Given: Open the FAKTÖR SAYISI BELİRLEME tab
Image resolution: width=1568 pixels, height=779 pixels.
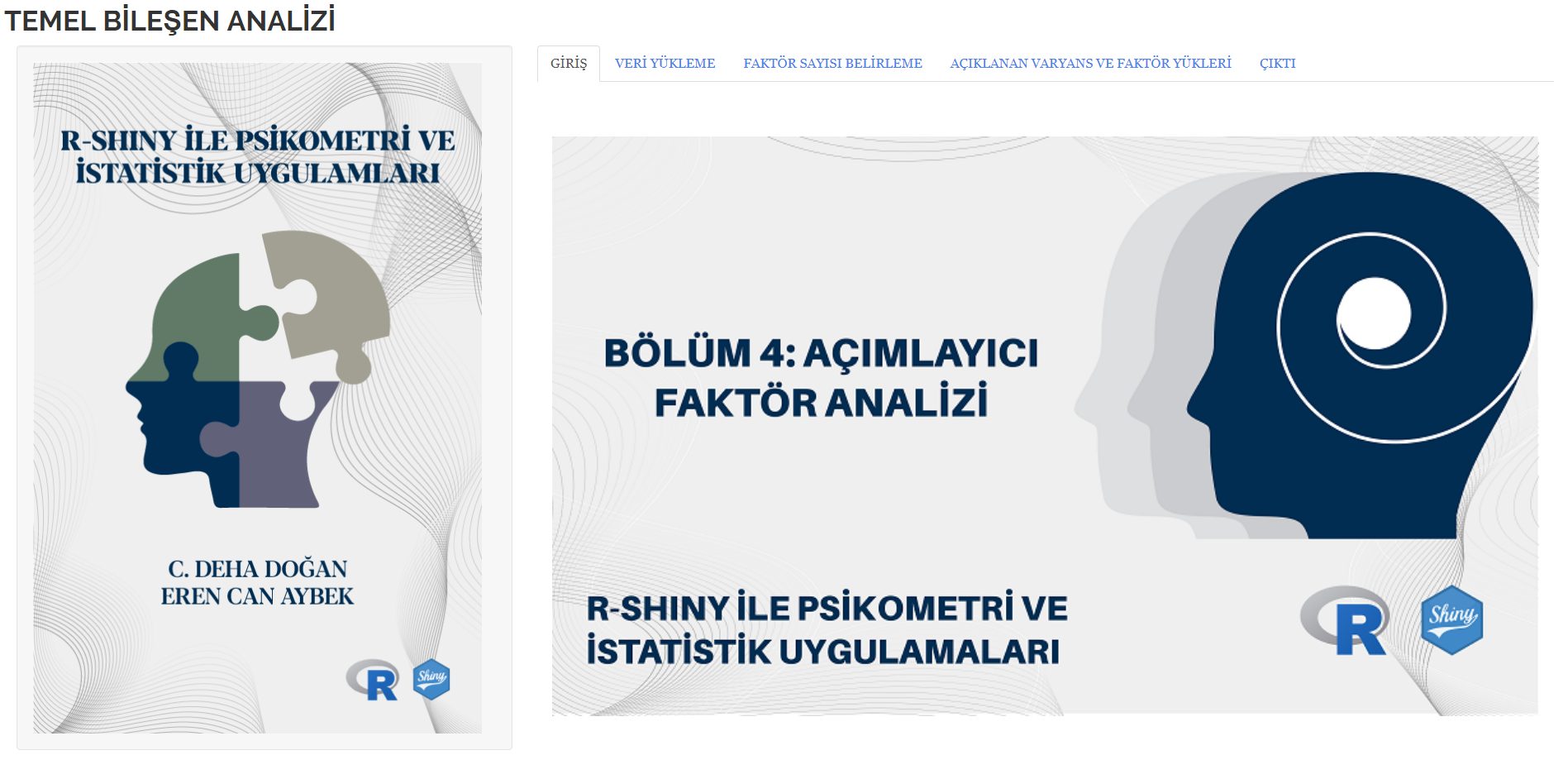Looking at the screenshot, I should pyautogui.click(x=832, y=64).
